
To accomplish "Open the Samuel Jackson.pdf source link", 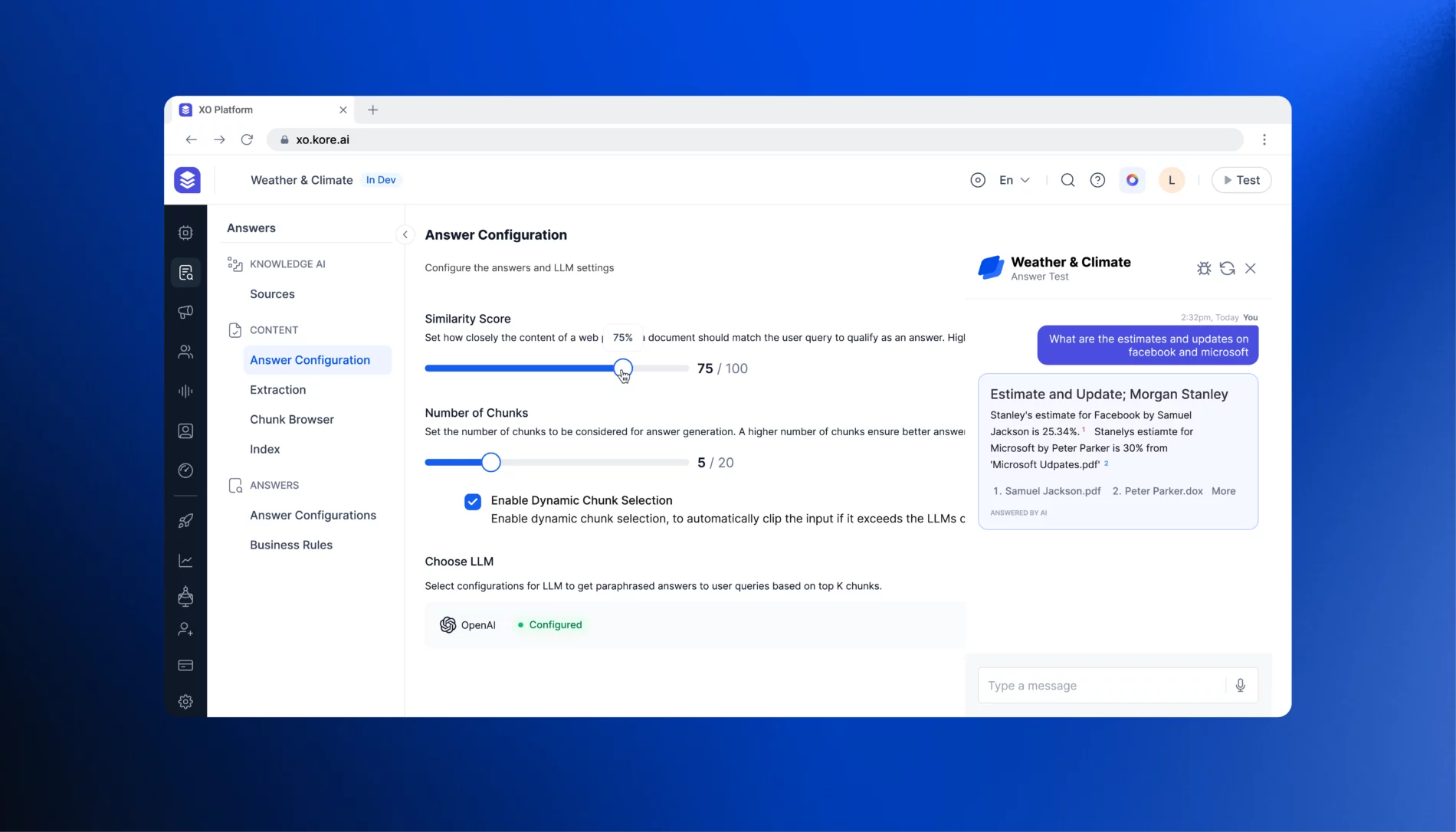I will [x=1047, y=491].
